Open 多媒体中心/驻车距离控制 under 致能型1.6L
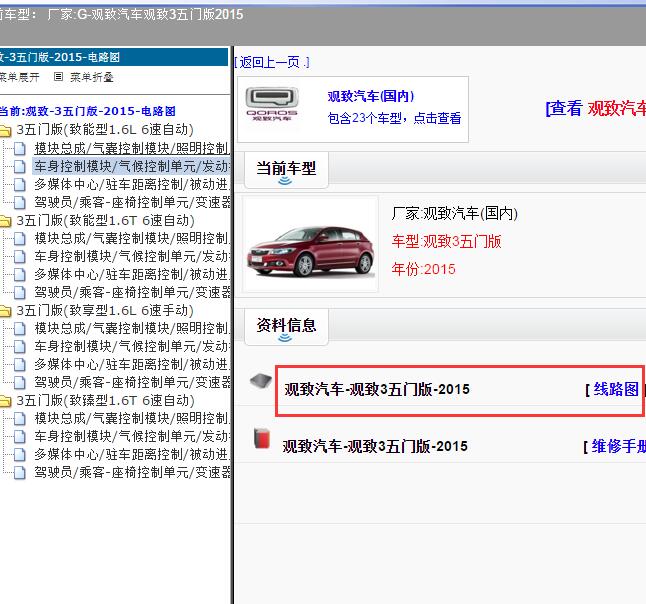 (x=132, y=184)
